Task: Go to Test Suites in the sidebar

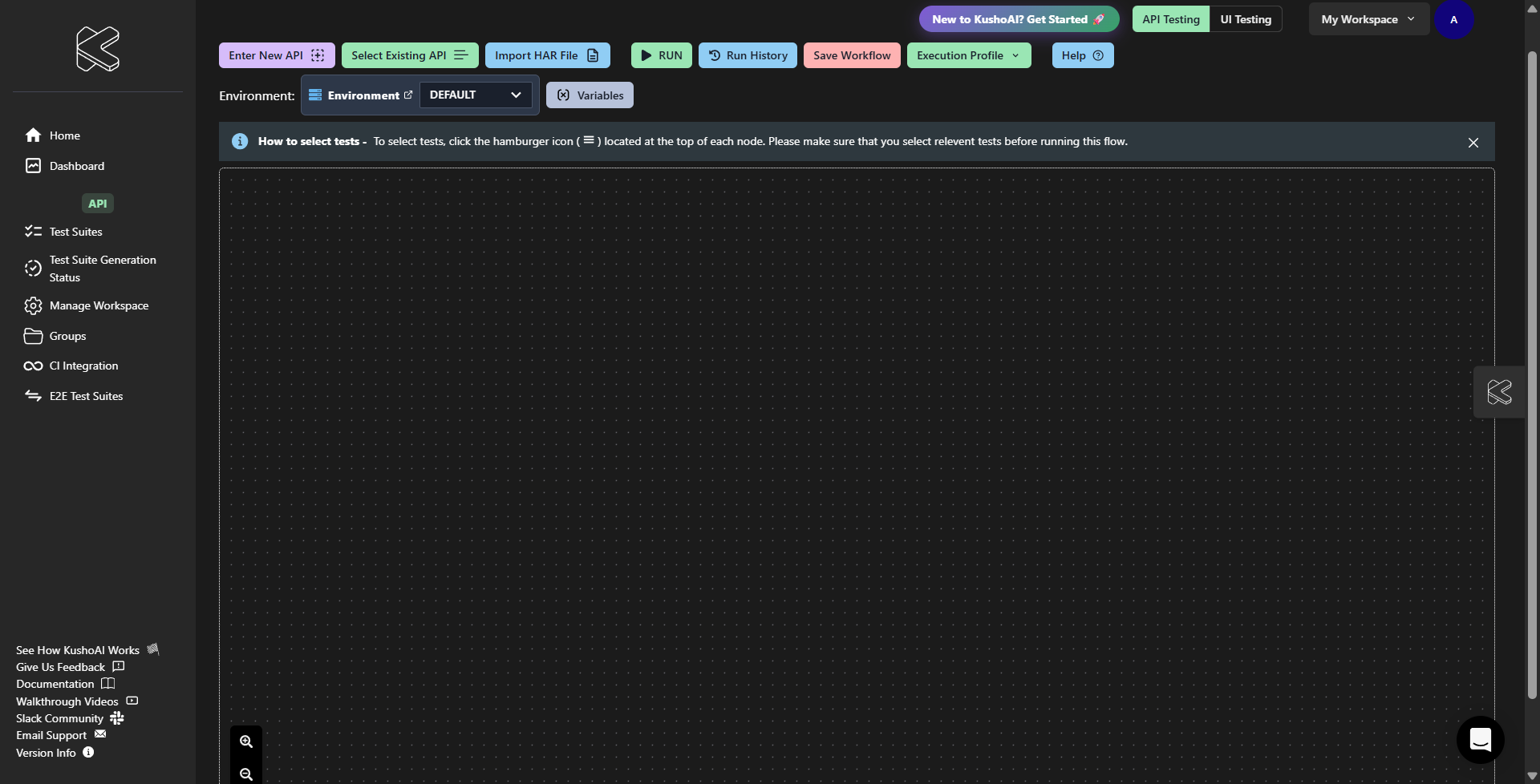Action: click(75, 232)
